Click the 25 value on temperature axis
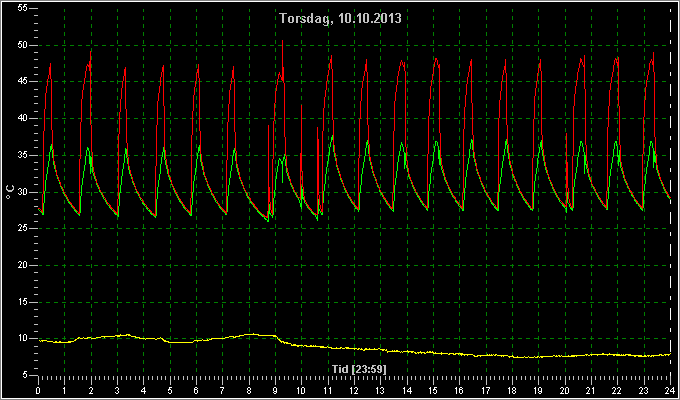 [x=23, y=229]
